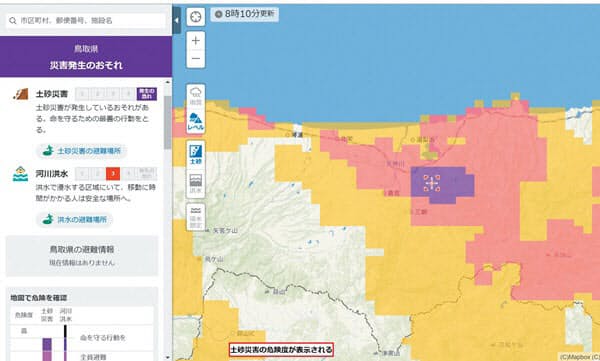
Task: Open 土砂災害の避難場所 shelter link
Action: pos(82,151)
